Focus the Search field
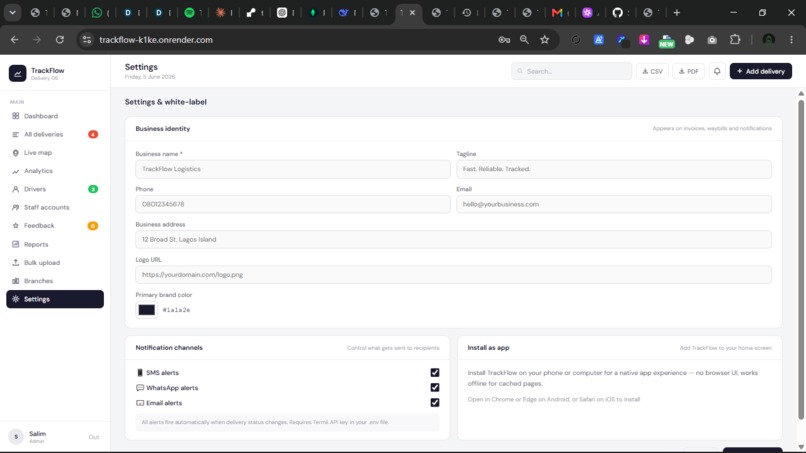This screenshot has height=453, width=806. pyautogui.click(x=571, y=71)
